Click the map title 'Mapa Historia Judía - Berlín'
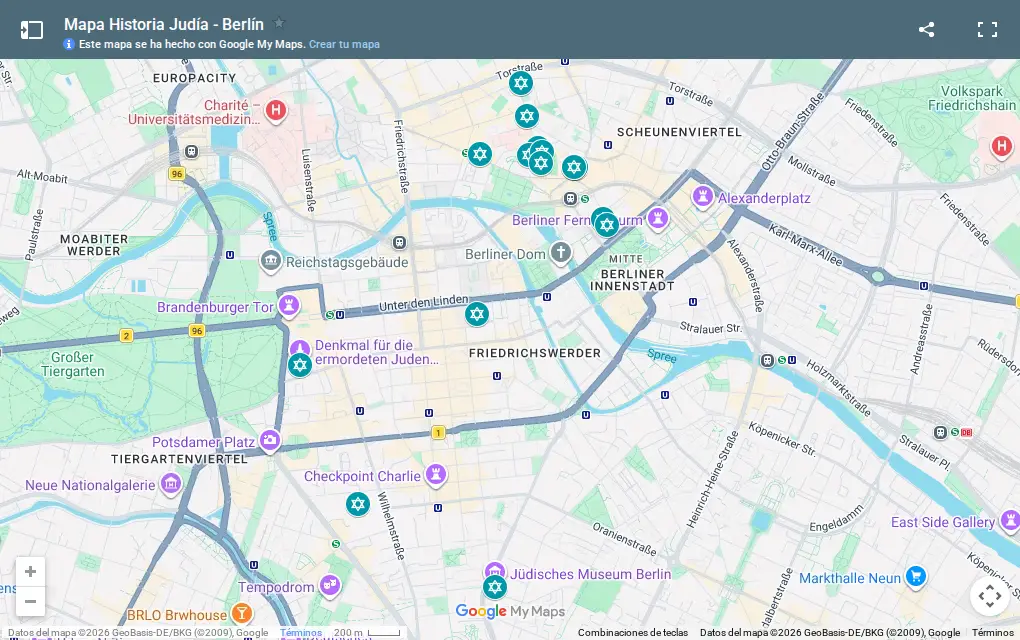The width and height of the screenshot is (1020, 640). (x=164, y=24)
